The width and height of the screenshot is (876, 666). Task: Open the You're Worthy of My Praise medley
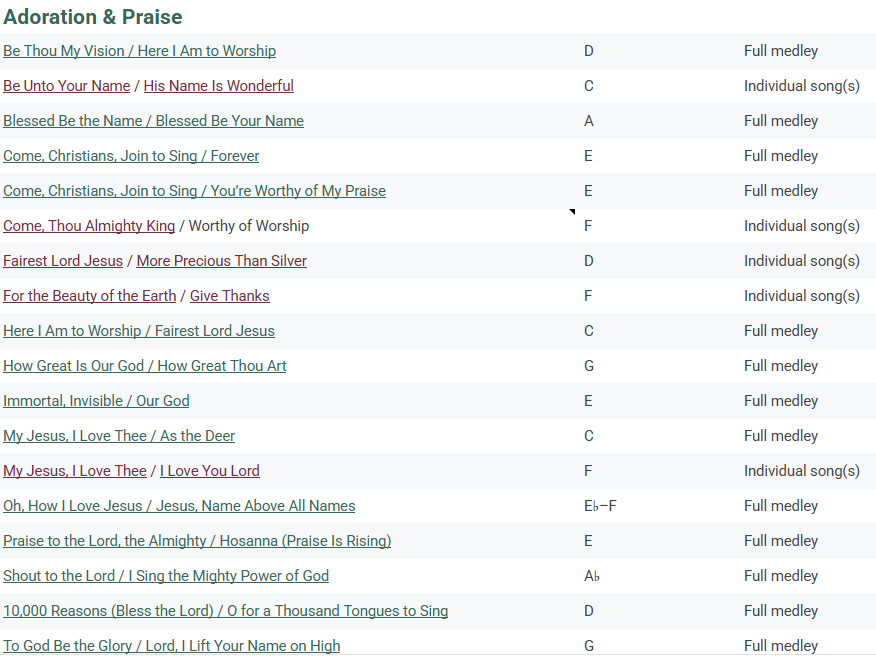pos(194,191)
